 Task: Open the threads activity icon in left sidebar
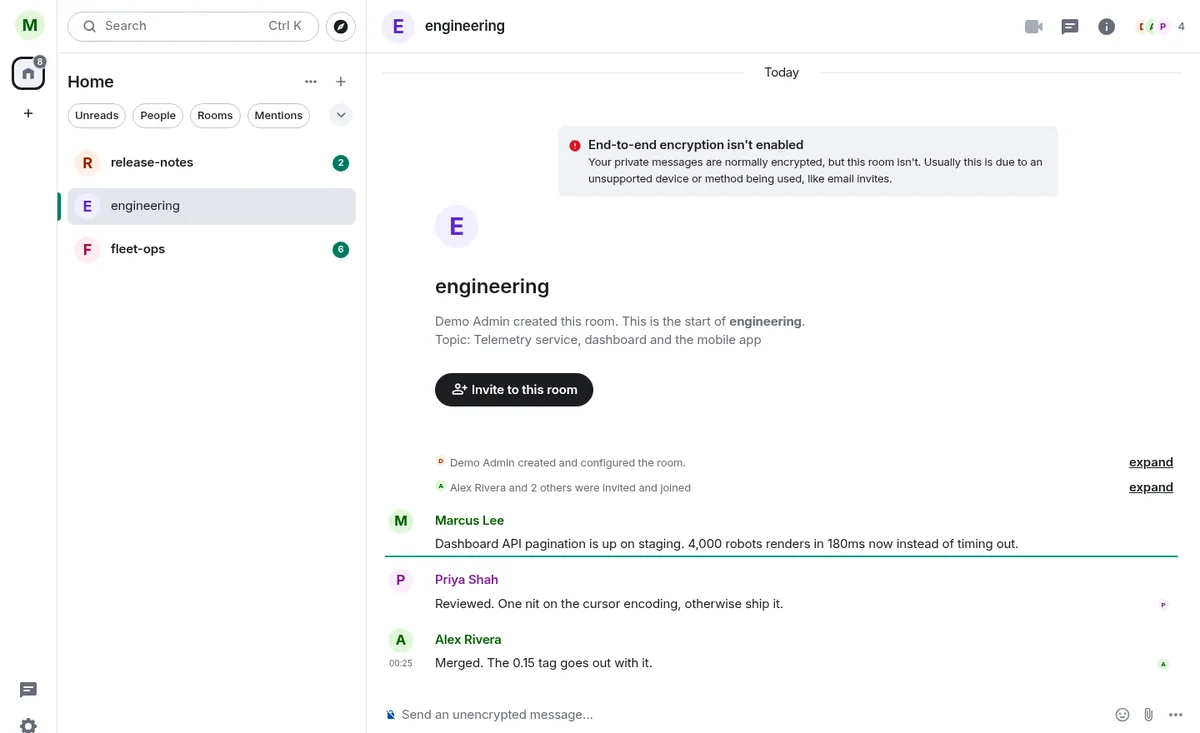(28, 690)
